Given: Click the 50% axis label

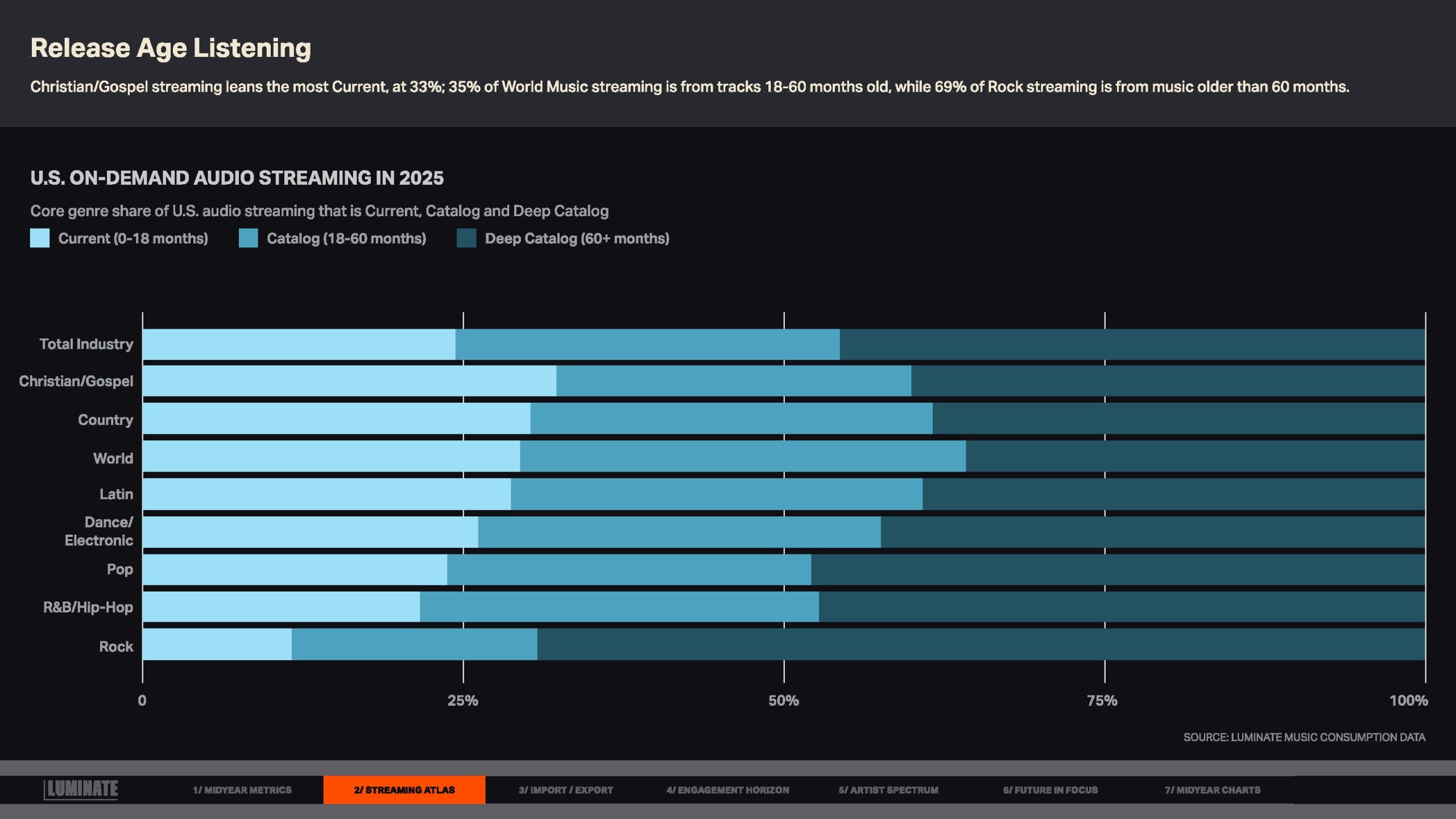Looking at the screenshot, I should [783, 701].
